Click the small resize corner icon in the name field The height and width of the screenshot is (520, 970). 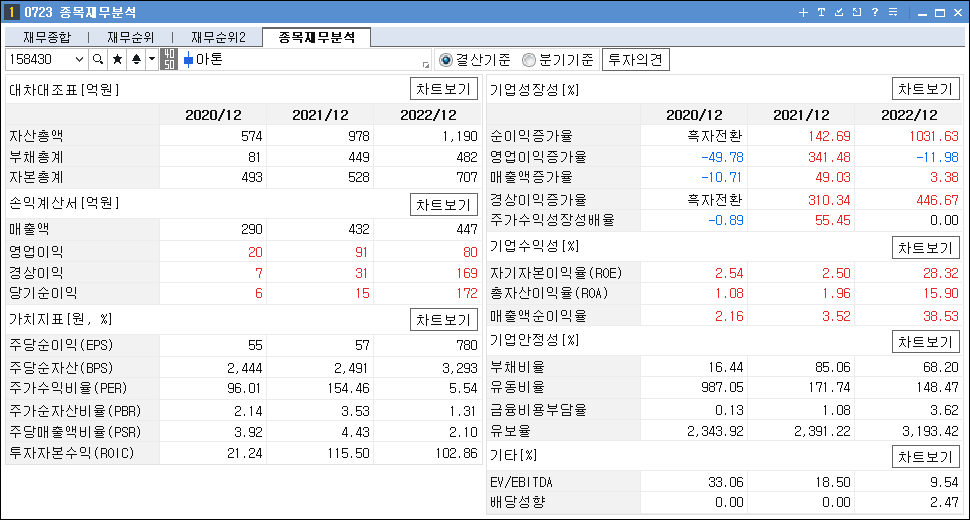[x=426, y=64]
